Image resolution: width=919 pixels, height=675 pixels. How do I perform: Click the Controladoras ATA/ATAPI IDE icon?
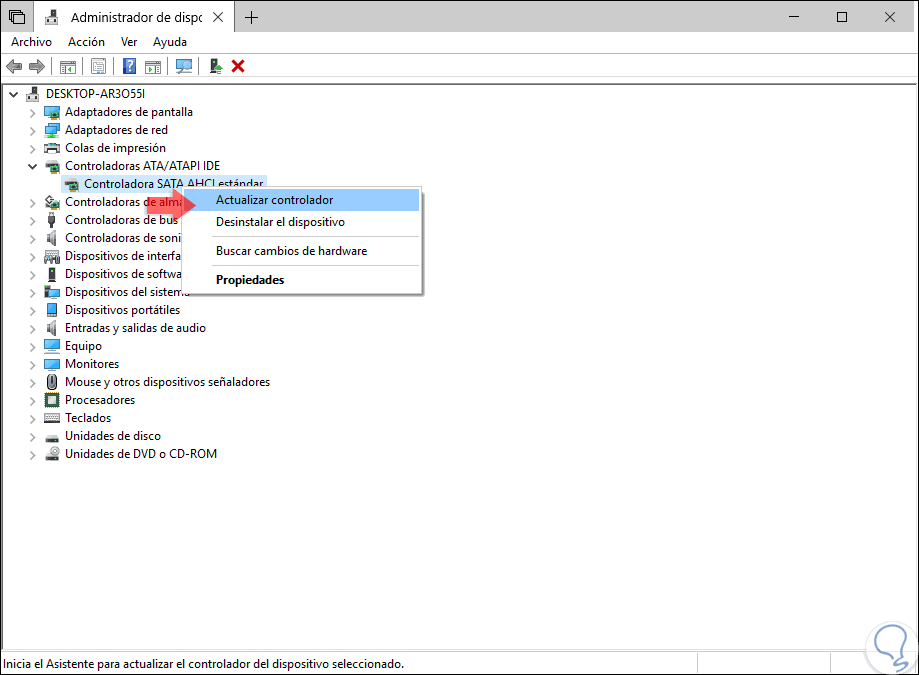[52, 166]
